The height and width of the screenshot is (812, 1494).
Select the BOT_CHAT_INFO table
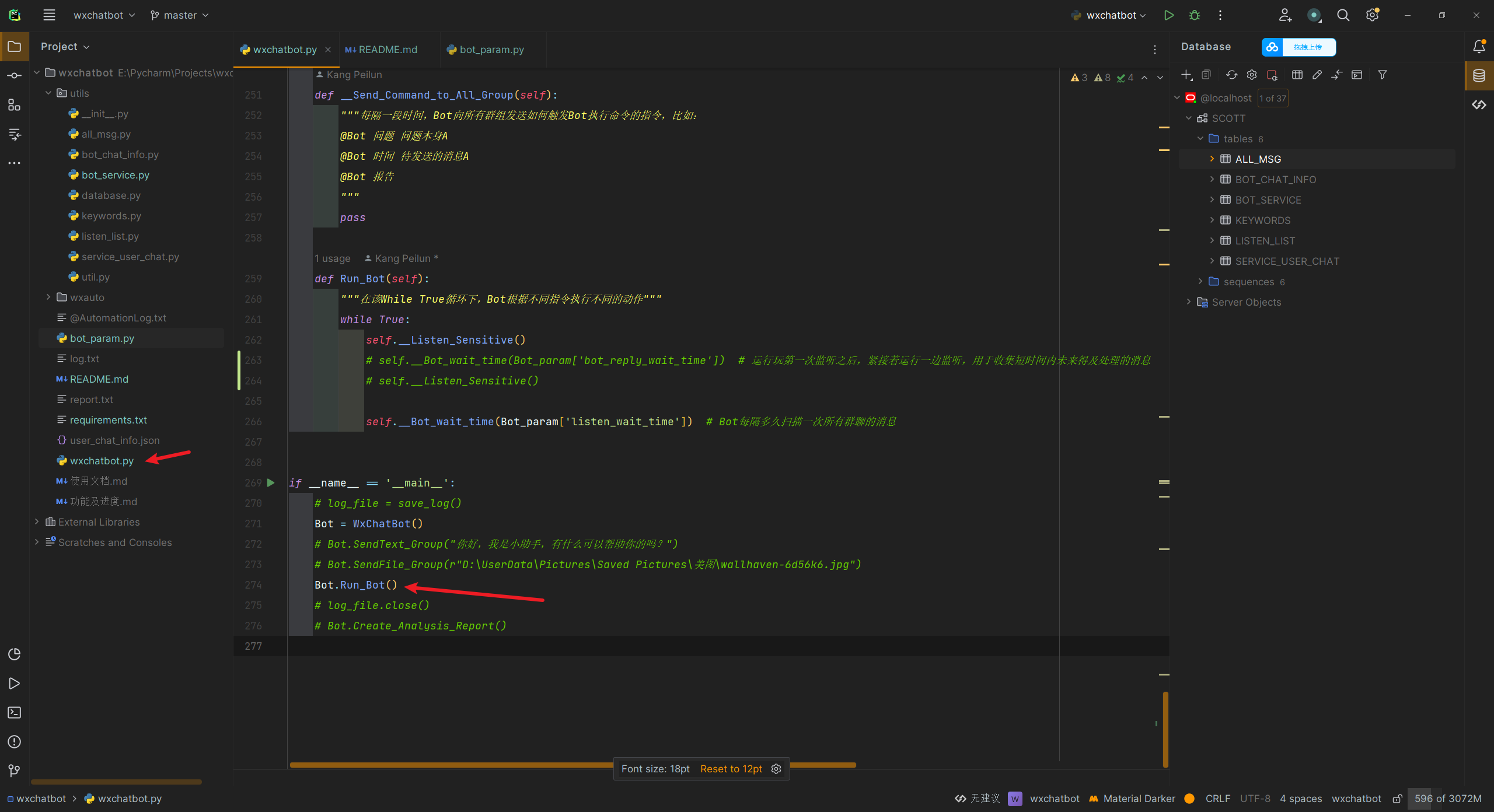tap(1275, 179)
